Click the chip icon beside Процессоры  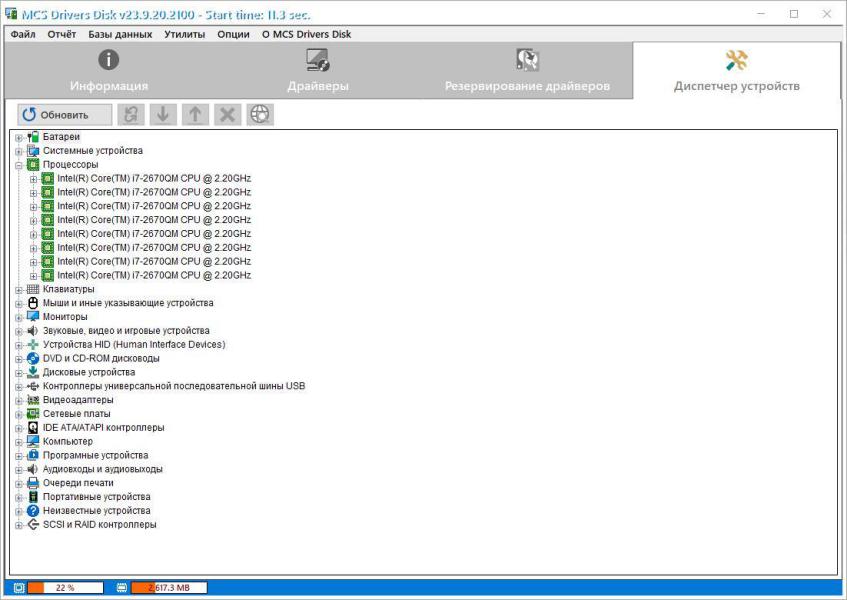tap(33, 164)
